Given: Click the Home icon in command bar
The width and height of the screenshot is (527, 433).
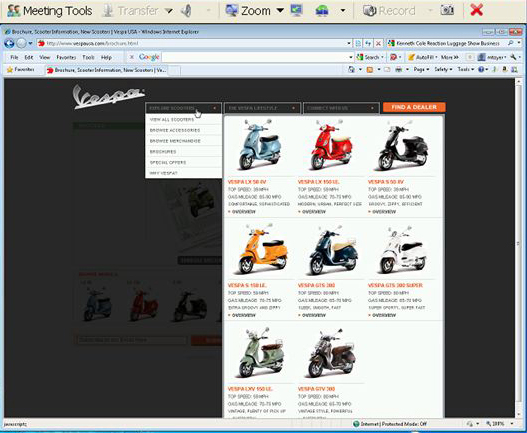Looking at the screenshot, I should (351, 70).
